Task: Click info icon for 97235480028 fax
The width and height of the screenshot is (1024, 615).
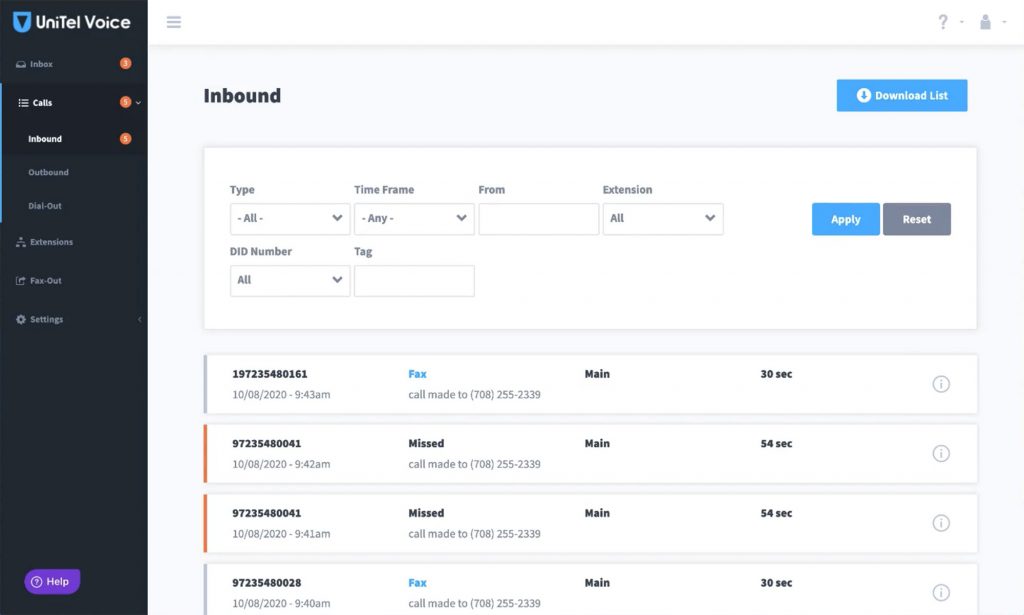Action: 940,592
